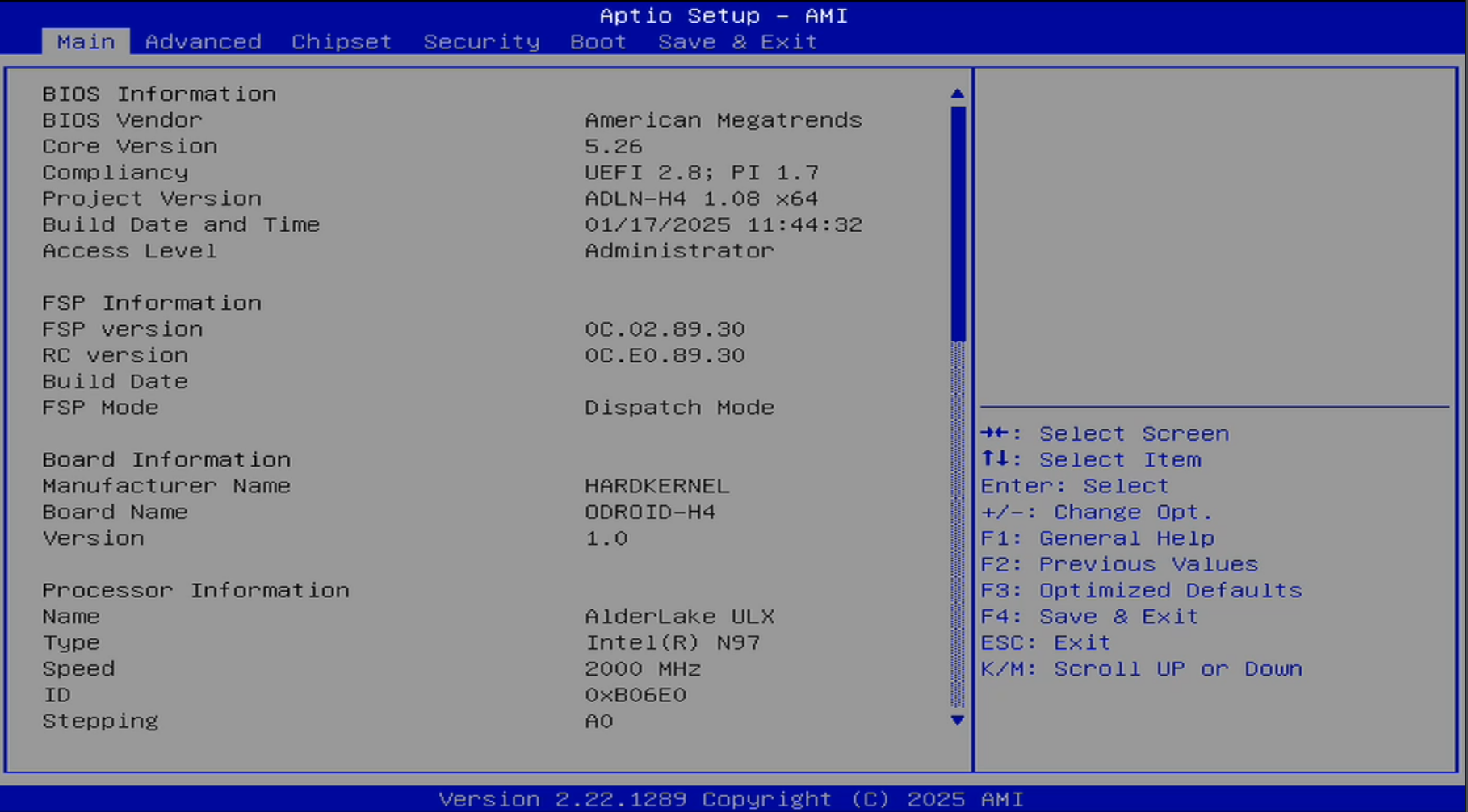
Task: Go to the Boot tab
Action: tap(598, 42)
